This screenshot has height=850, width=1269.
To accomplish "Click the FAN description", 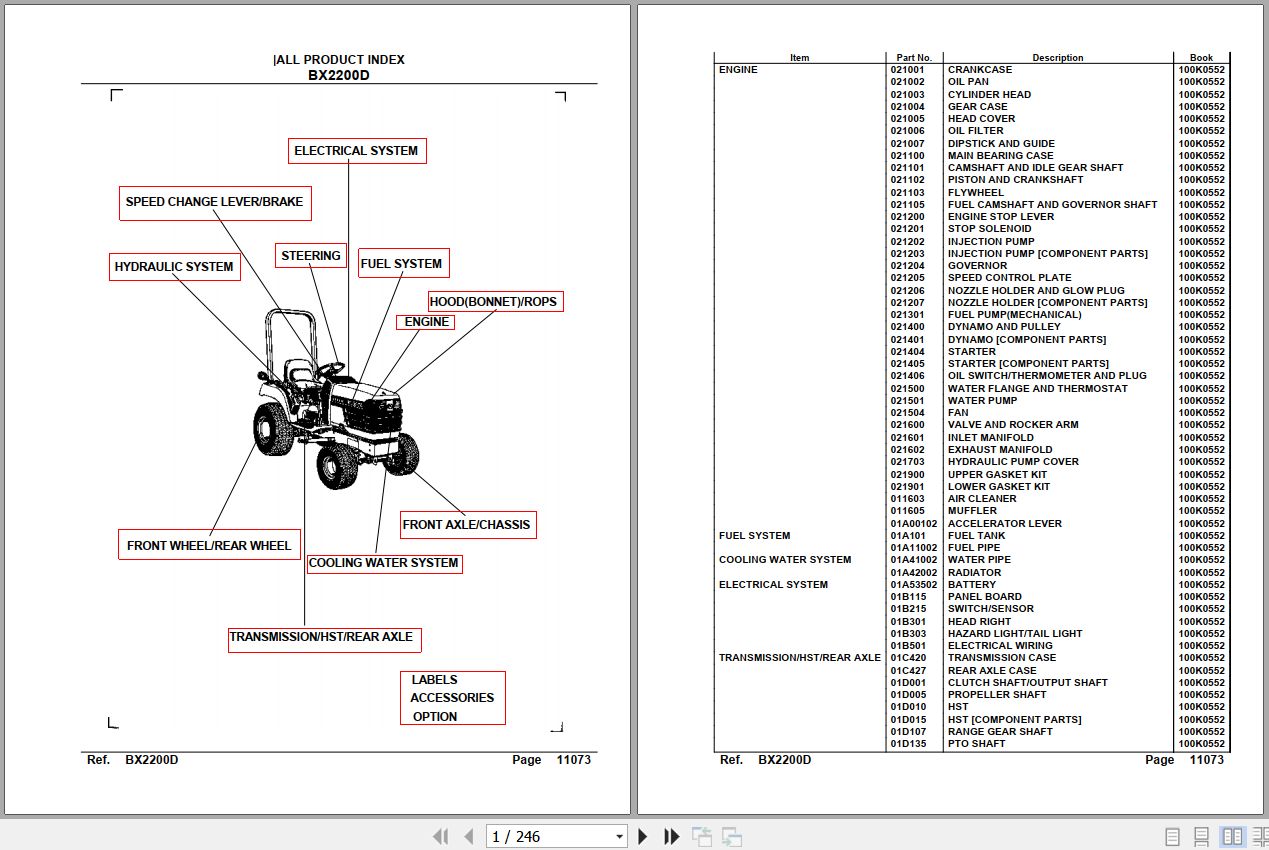I will click(958, 413).
